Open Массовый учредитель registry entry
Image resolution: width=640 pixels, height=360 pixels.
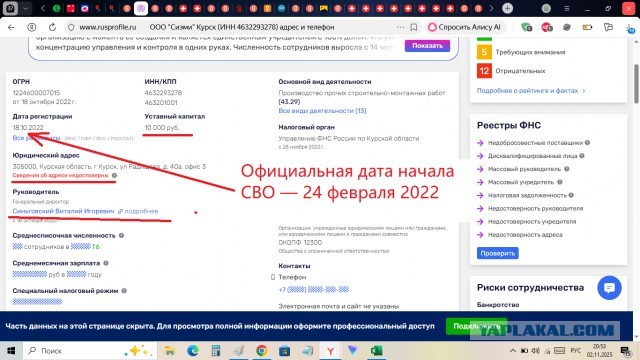(521, 182)
